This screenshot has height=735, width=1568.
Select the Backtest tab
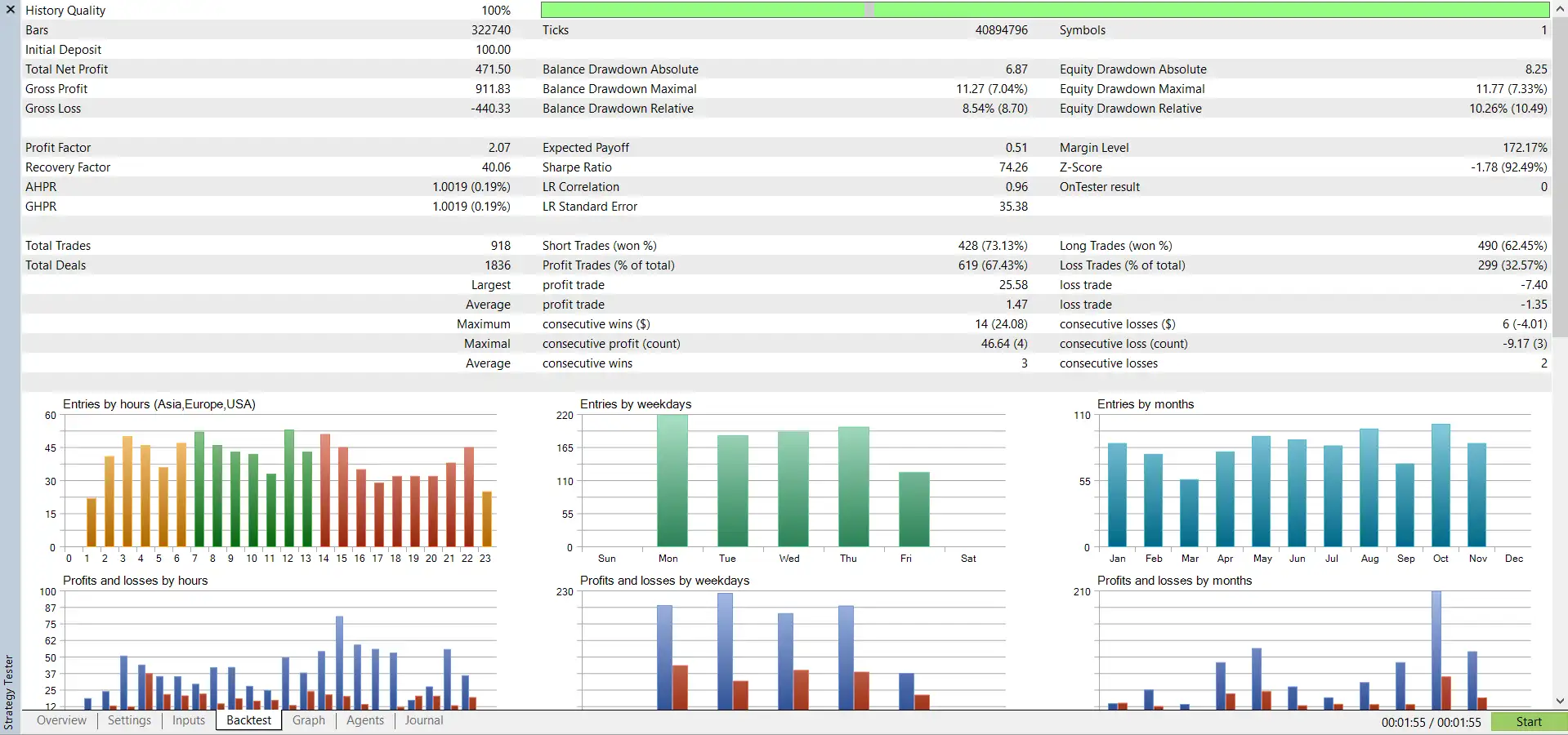point(248,720)
